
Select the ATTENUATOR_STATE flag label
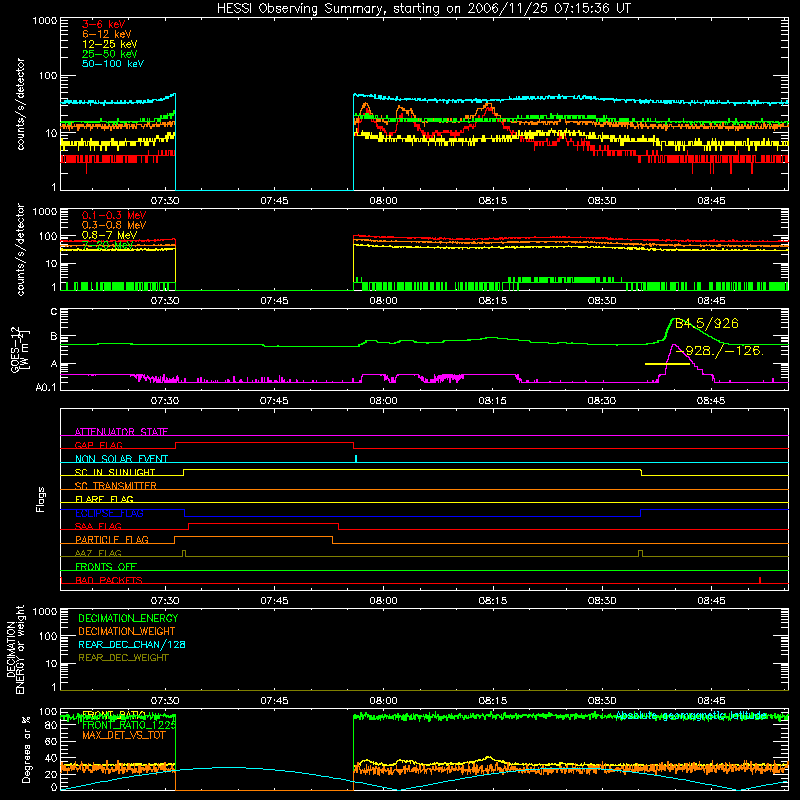(121, 432)
